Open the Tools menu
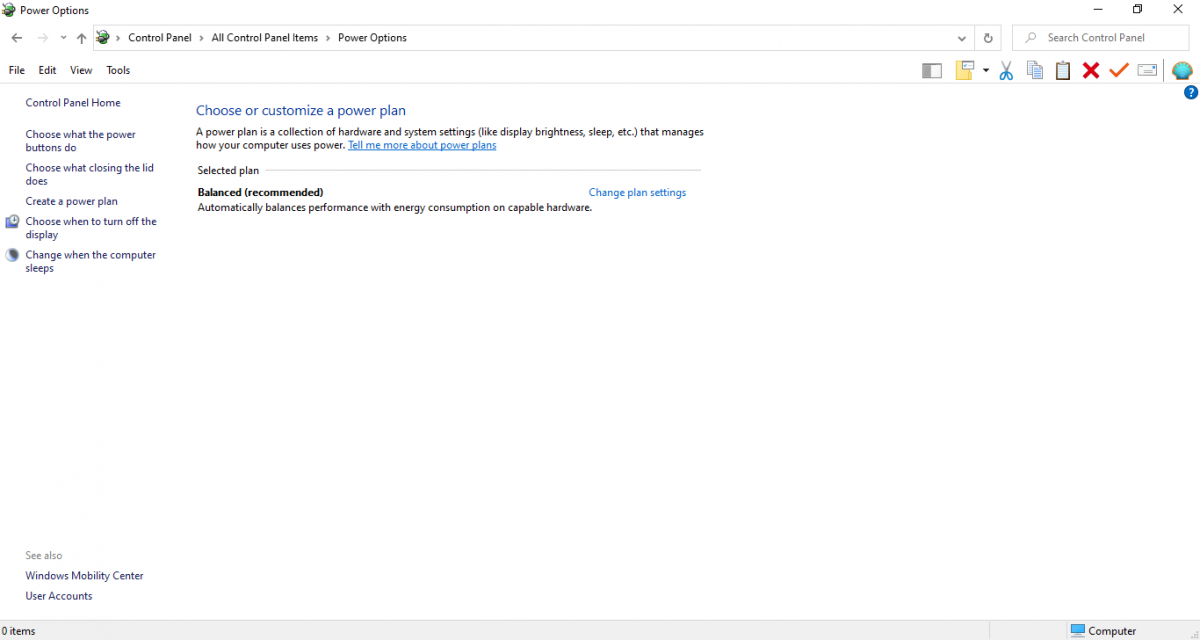This screenshot has height=640, width=1200. [x=118, y=71]
